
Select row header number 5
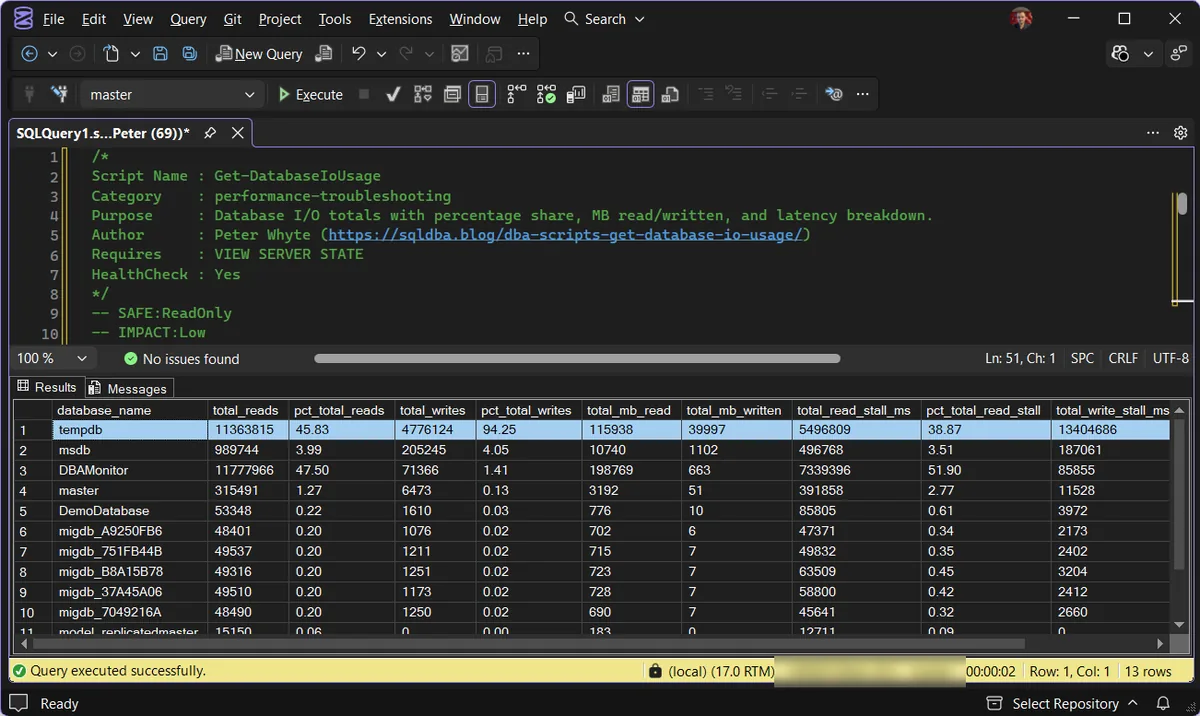pyautogui.click(x=32, y=510)
